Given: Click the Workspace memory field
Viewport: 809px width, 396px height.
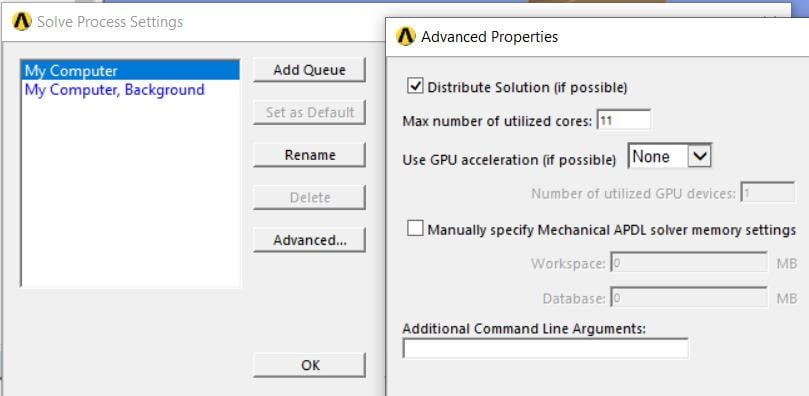Looking at the screenshot, I should (689, 263).
